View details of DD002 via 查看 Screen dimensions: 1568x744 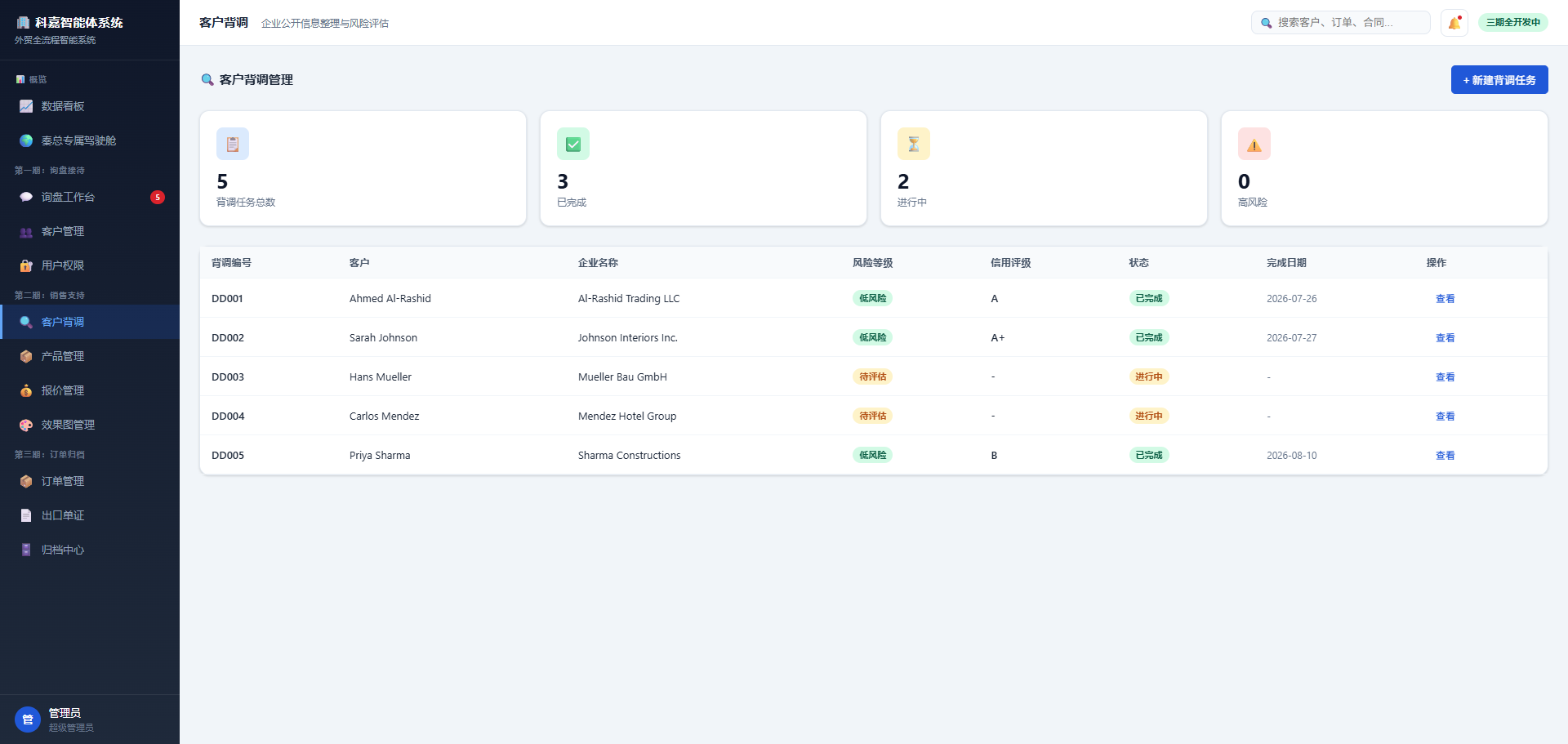pyautogui.click(x=1445, y=338)
